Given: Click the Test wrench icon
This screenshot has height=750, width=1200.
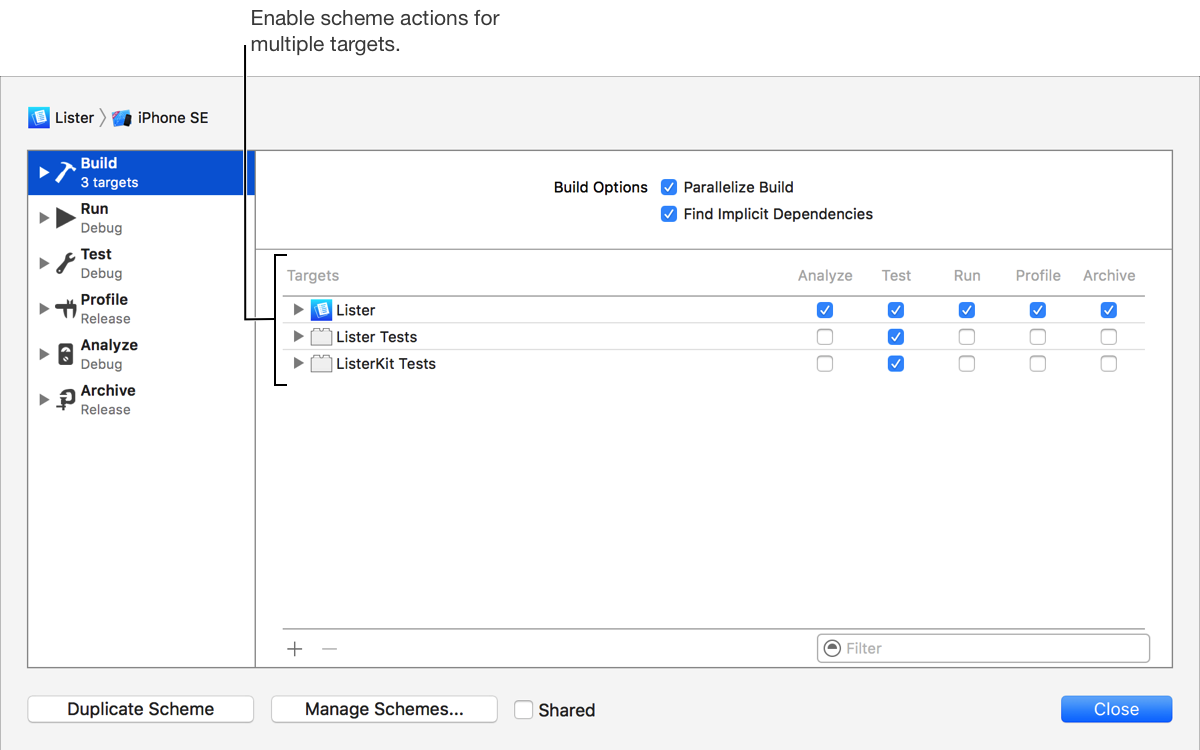Looking at the screenshot, I should (65, 264).
